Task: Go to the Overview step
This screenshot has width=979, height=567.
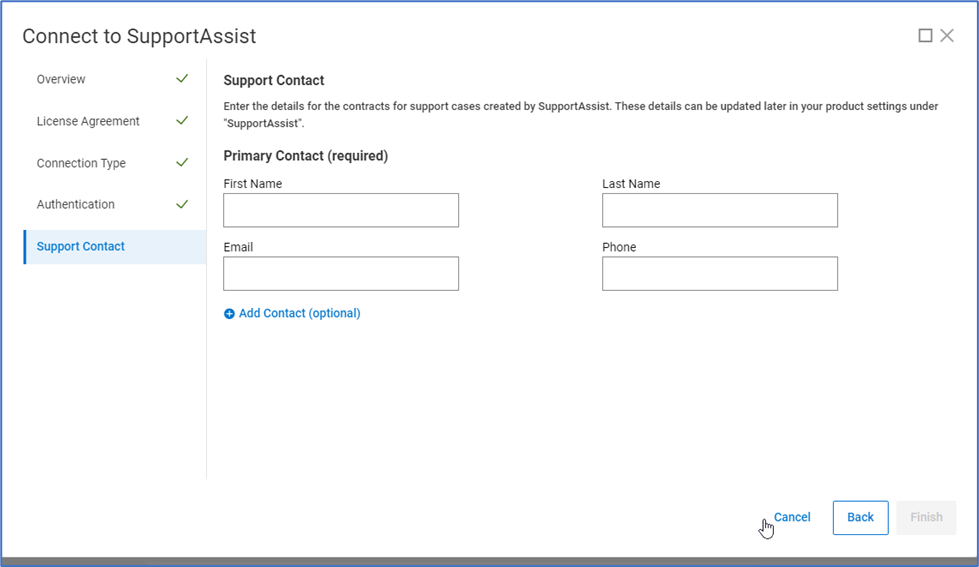Action: (61, 79)
